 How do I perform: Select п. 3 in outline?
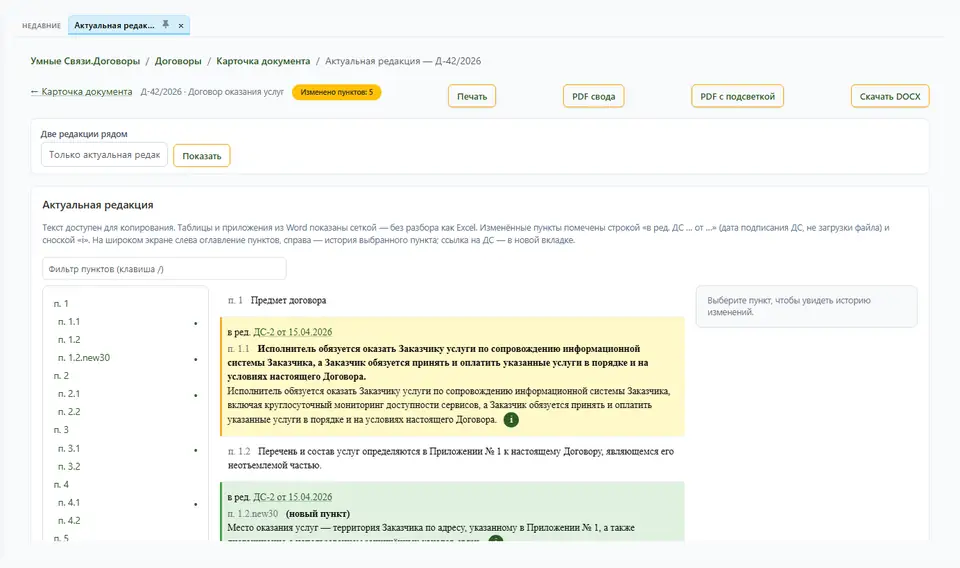click(x=61, y=430)
